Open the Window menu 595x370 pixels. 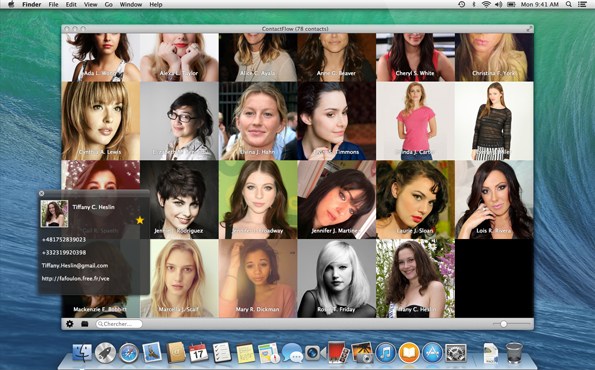131,5
